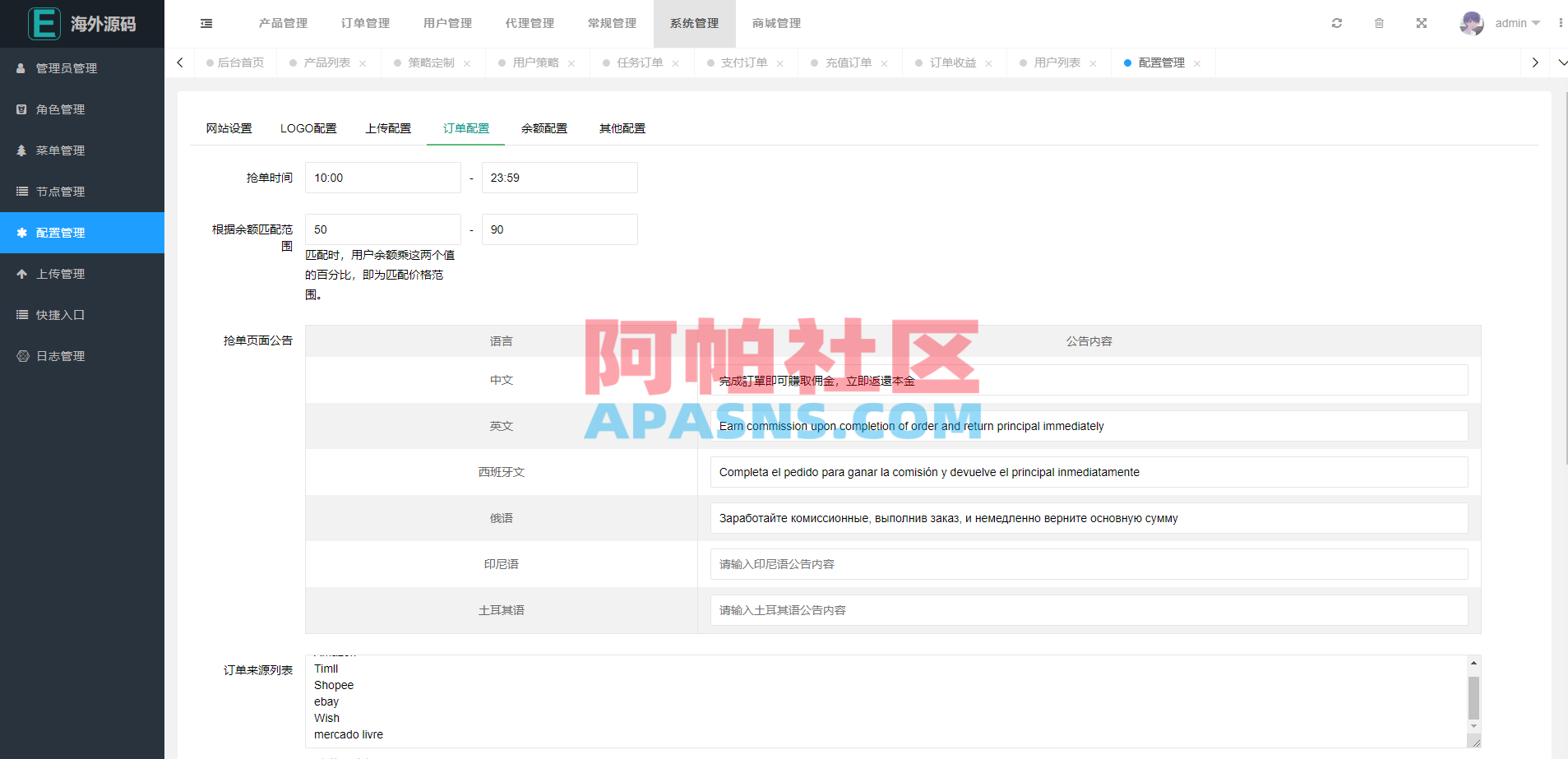Viewport: 1568px width, 759px height.
Task: Click the 抢单时间 start time field
Action: click(x=382, y=178)
